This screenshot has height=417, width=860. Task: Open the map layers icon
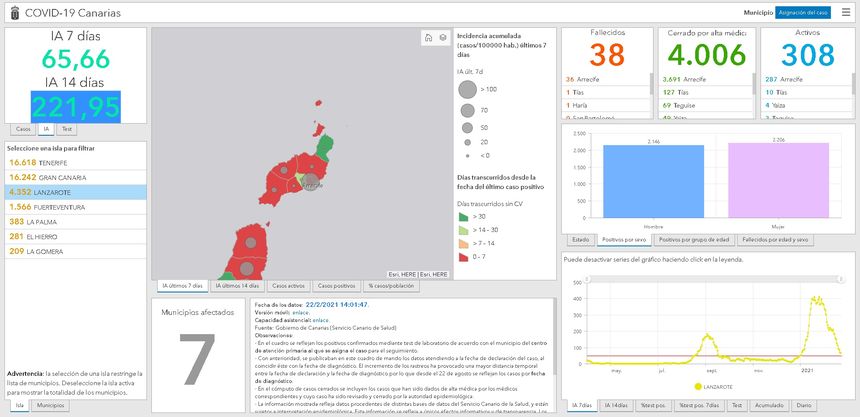click(443, 38)
